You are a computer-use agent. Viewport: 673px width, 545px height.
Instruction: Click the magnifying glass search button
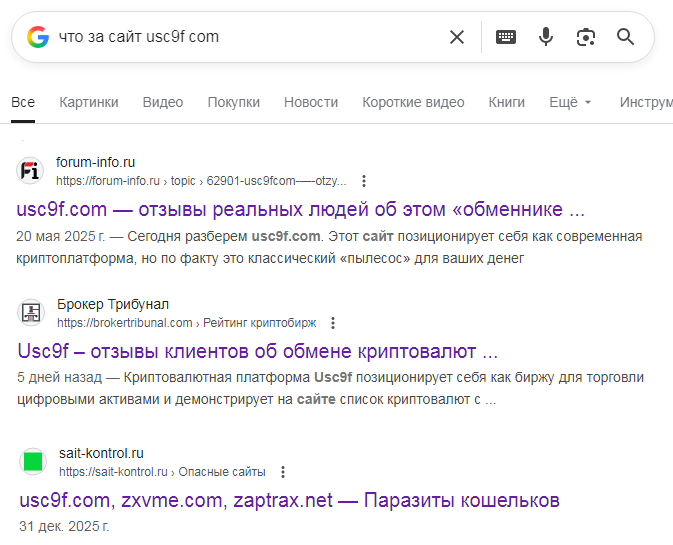[626, 37]
